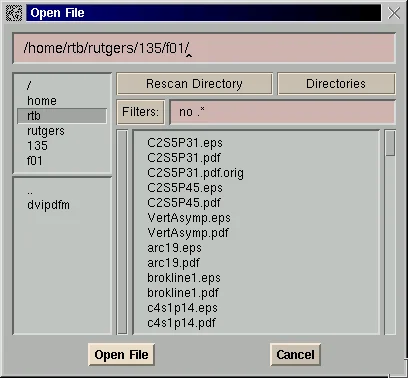Close the dialog with the X button
The image size is (408, 378).
point(394,13)
